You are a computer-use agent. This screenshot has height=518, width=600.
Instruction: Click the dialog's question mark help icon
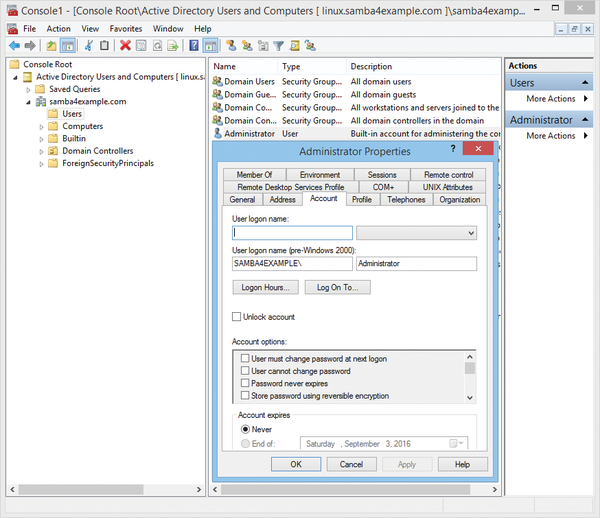pos(453,148)
